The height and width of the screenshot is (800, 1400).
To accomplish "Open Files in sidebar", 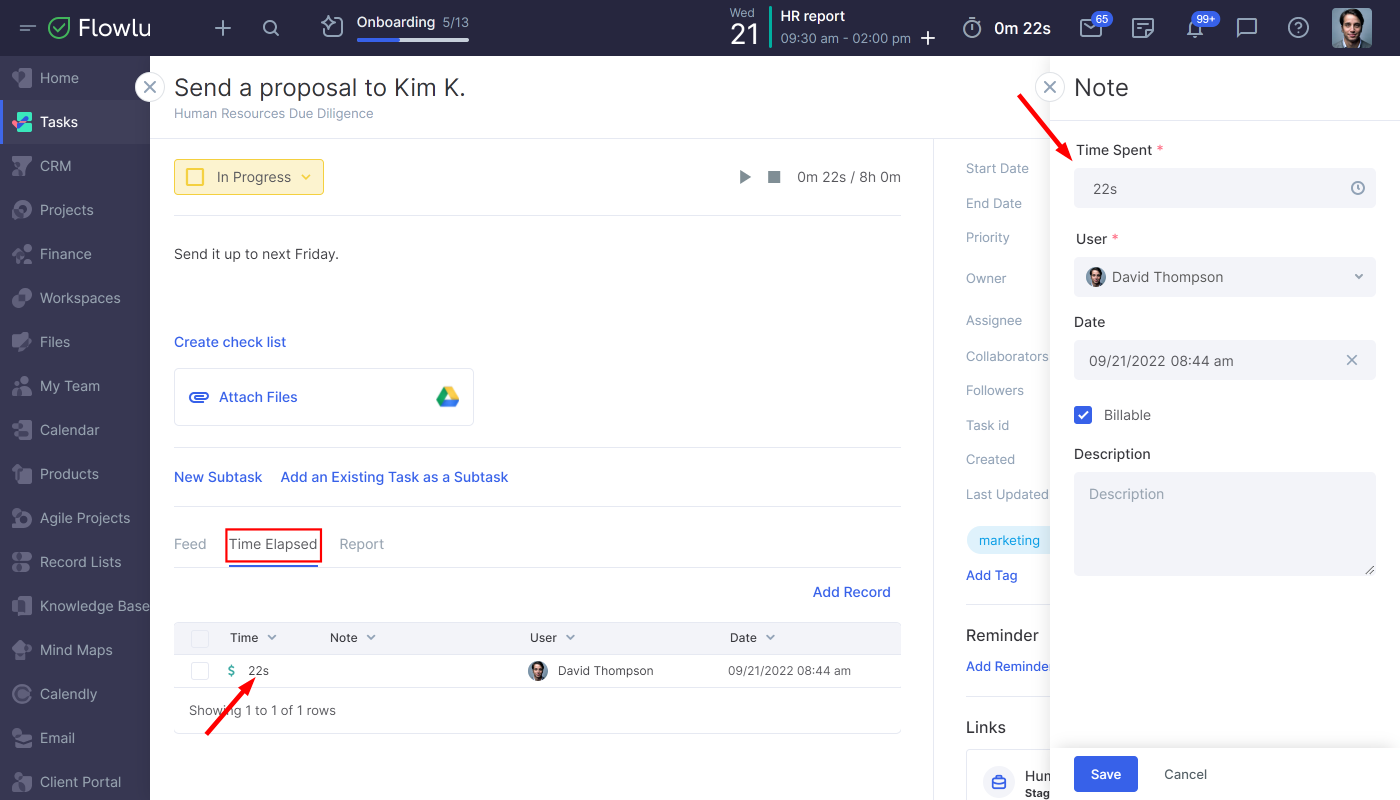I will 75,342.
